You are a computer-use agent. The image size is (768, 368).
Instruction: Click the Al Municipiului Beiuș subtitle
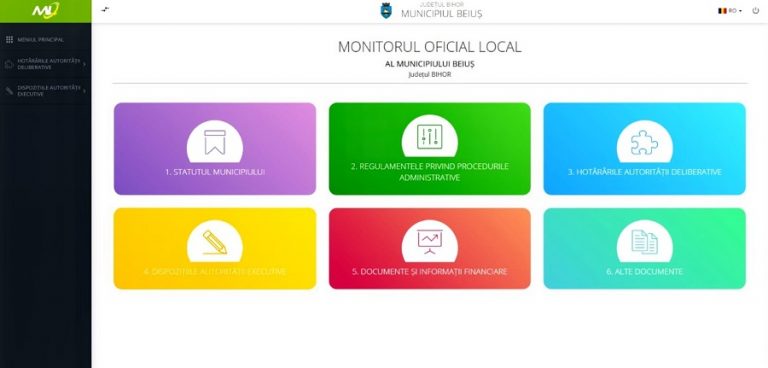click(430, 64)
